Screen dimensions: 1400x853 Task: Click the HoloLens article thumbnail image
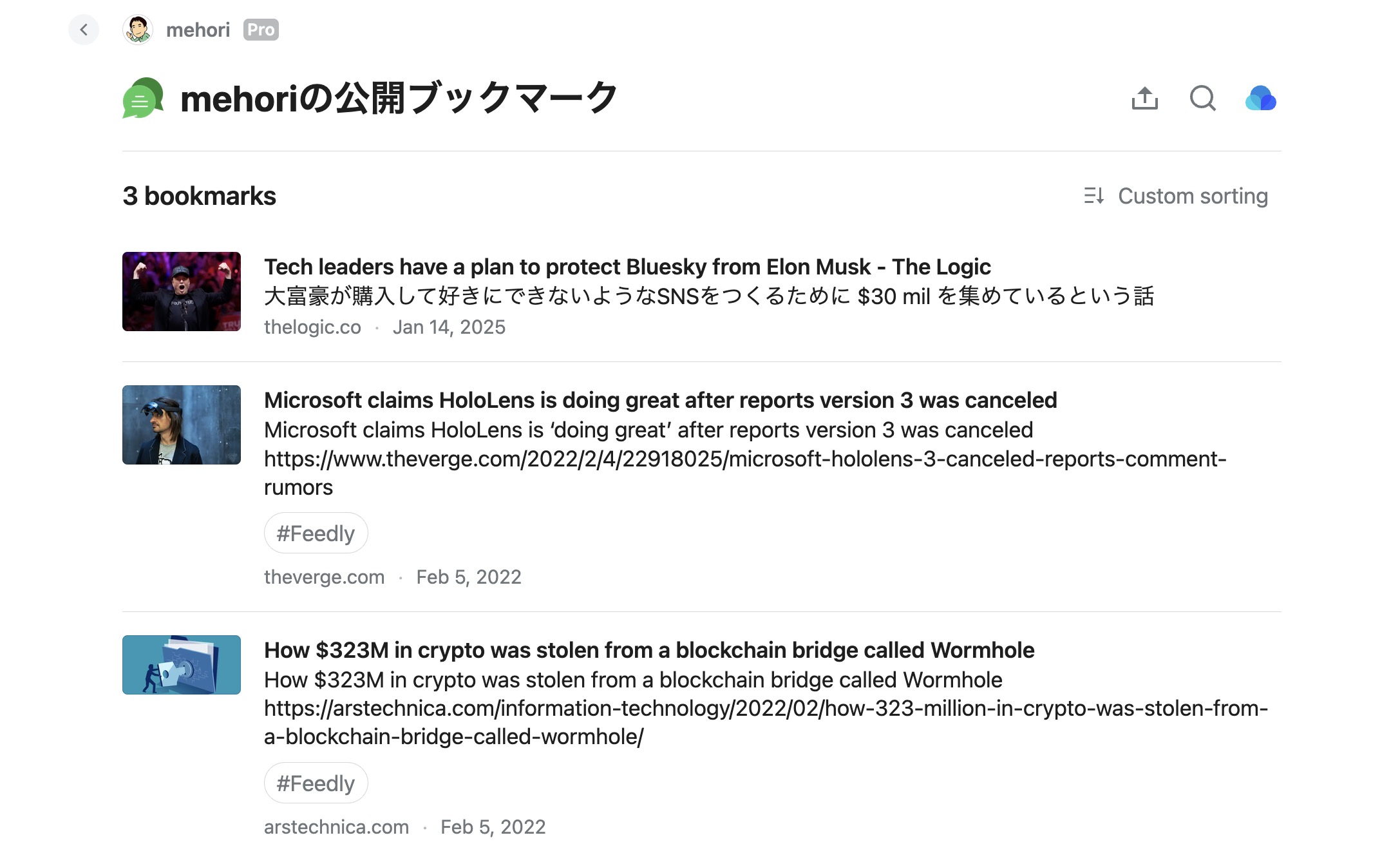182,425
